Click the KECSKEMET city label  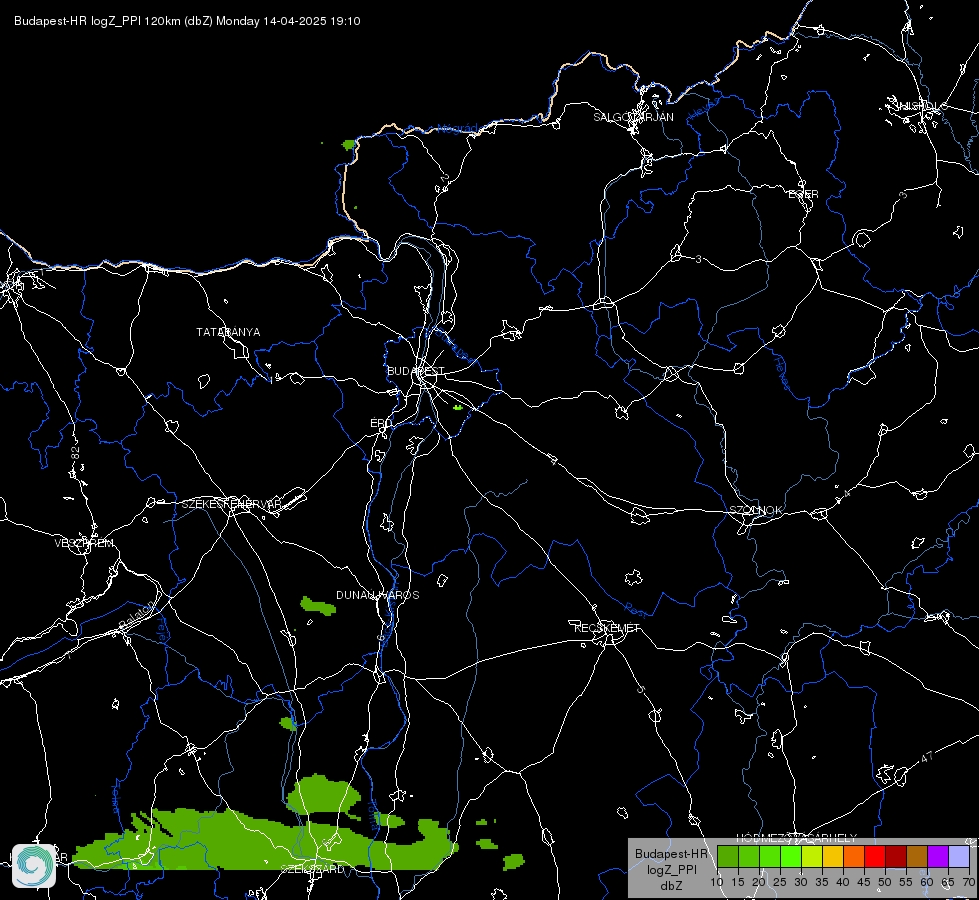click(x=607, y=628)
